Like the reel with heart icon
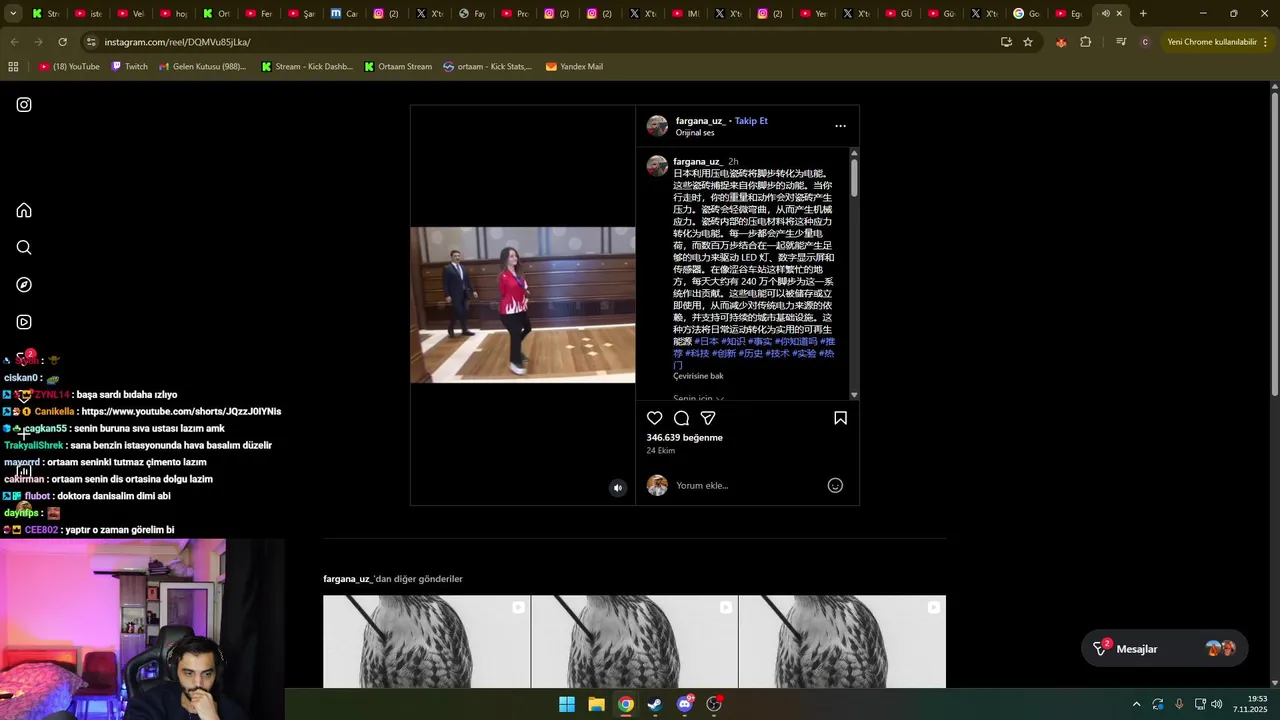The width and height of the screenshot is (1280, 720). pos(654,418)
